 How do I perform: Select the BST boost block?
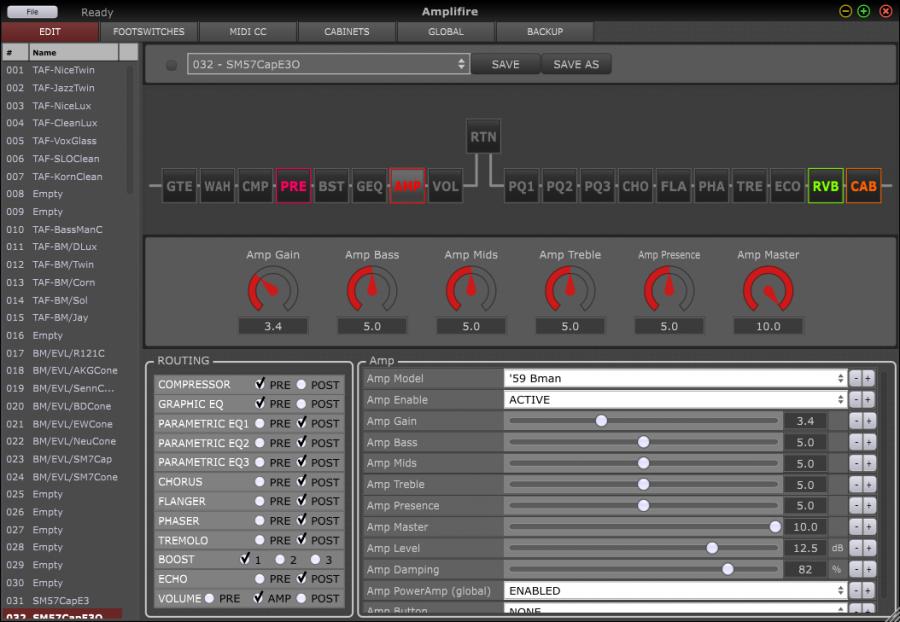pos(331,186)
